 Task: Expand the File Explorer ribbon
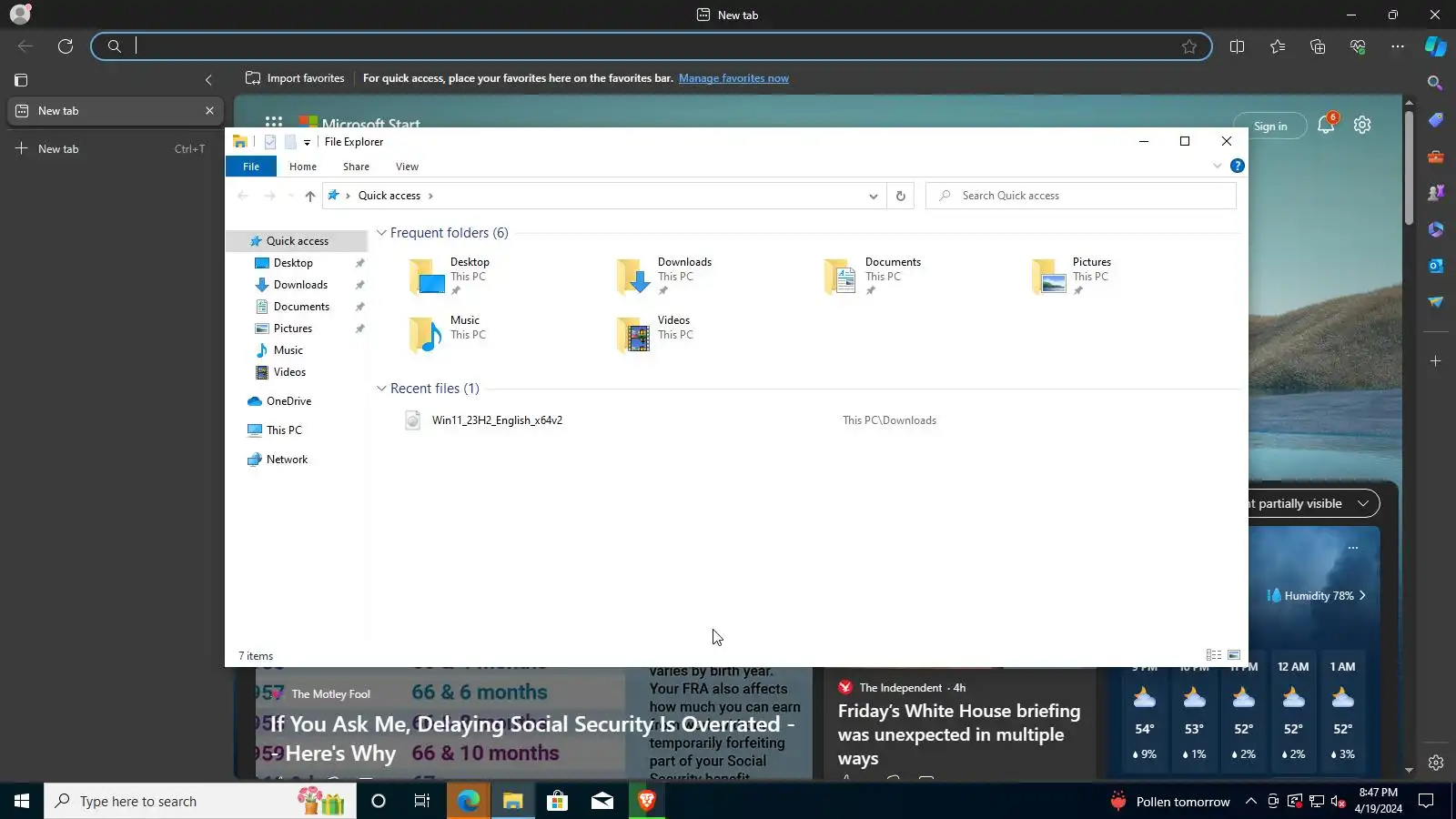pyautogui.click(x=1217, y=166)
